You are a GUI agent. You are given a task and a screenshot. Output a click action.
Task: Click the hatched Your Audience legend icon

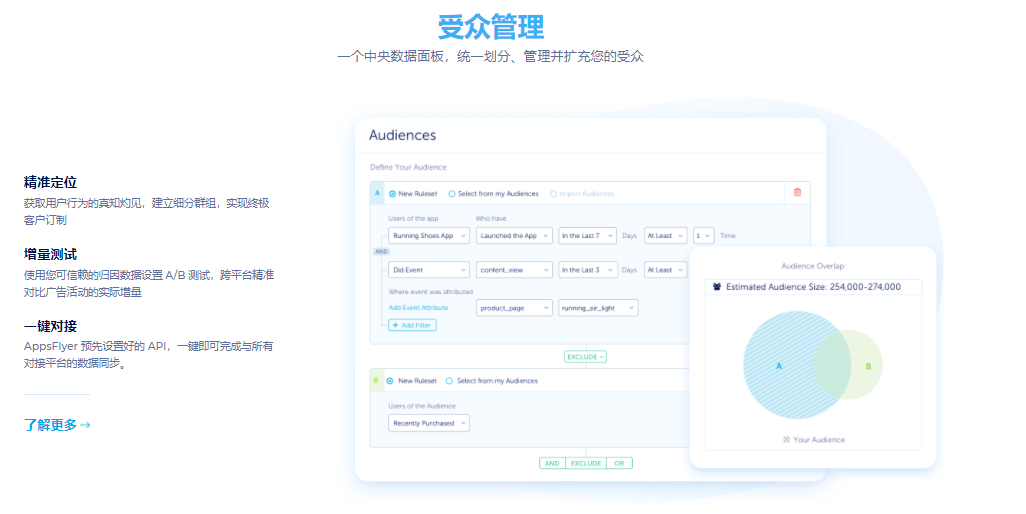(x=787, y=439)
